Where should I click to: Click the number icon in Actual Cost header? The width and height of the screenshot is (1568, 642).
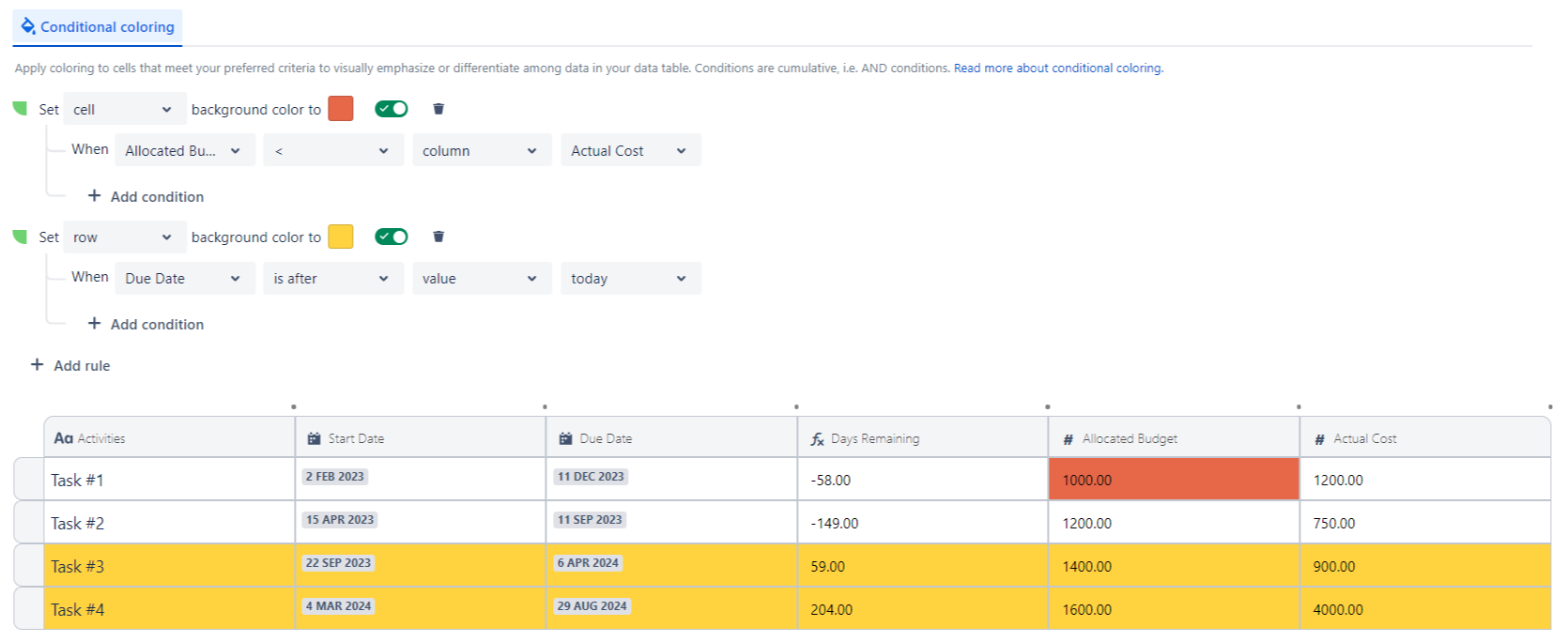click(1319, 439)
